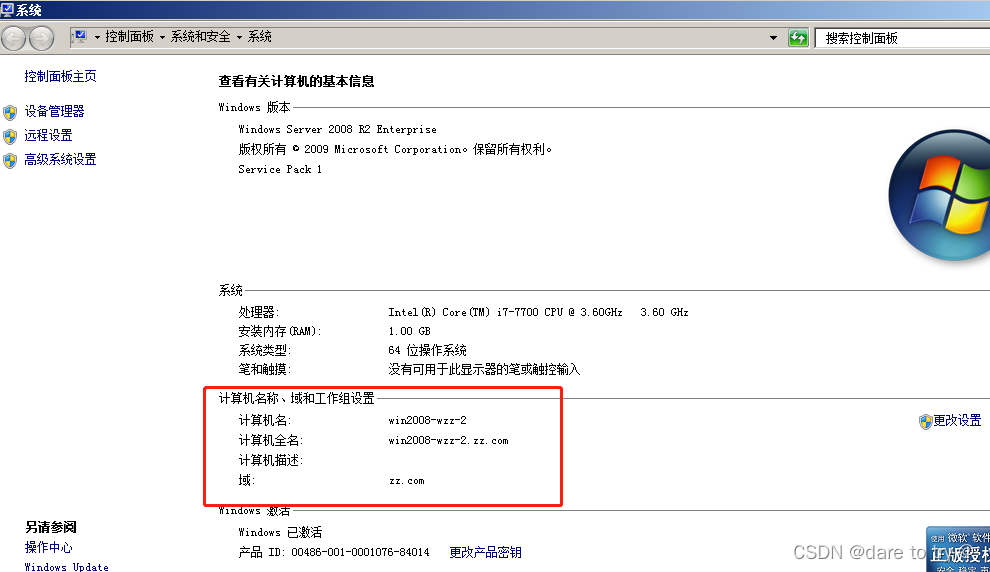This screenshot has width=990, height=572.
Task: Click the green refresh button
Action: pyautogui.click(x=798, y=38)
